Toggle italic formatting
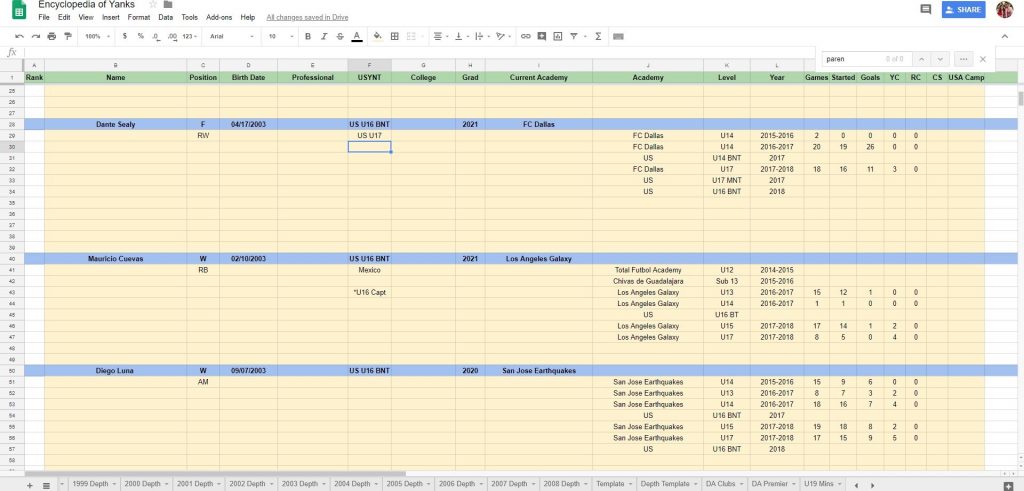Viewport: 1024px width, 491px height. pyautogui.click(x=324, y=37)
